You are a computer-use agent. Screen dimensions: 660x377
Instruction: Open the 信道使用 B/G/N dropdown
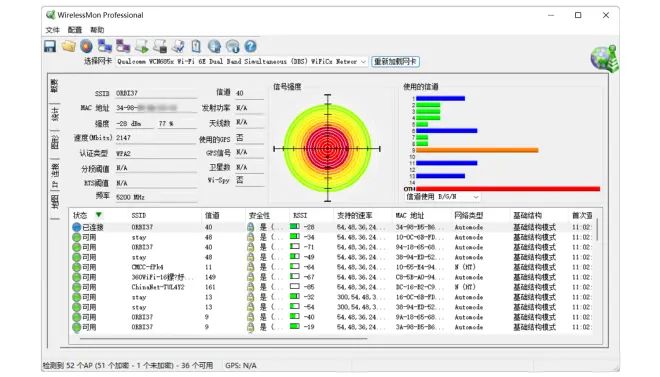click(442, 197)
